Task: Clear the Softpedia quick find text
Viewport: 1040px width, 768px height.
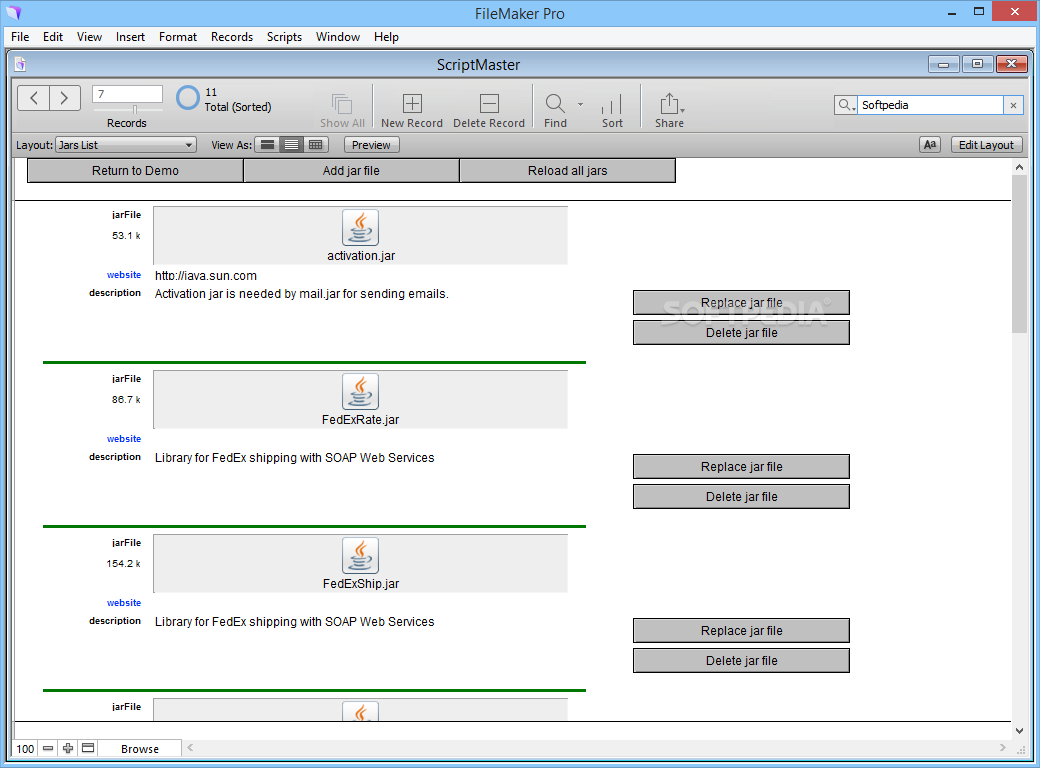Action: click(1013, 105)
